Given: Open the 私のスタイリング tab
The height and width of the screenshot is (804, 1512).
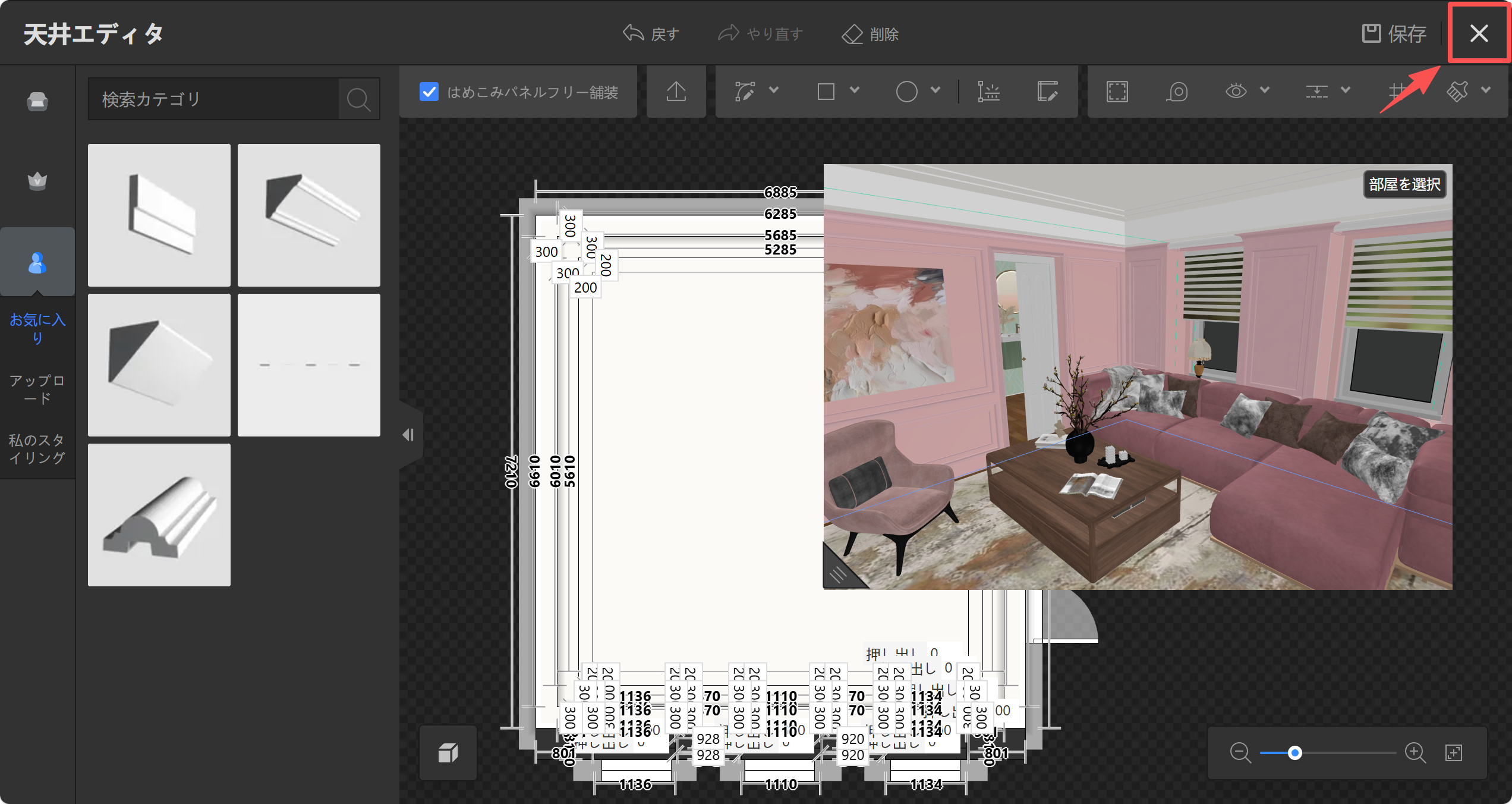Looking at the screenshot, I should [37, 449].
